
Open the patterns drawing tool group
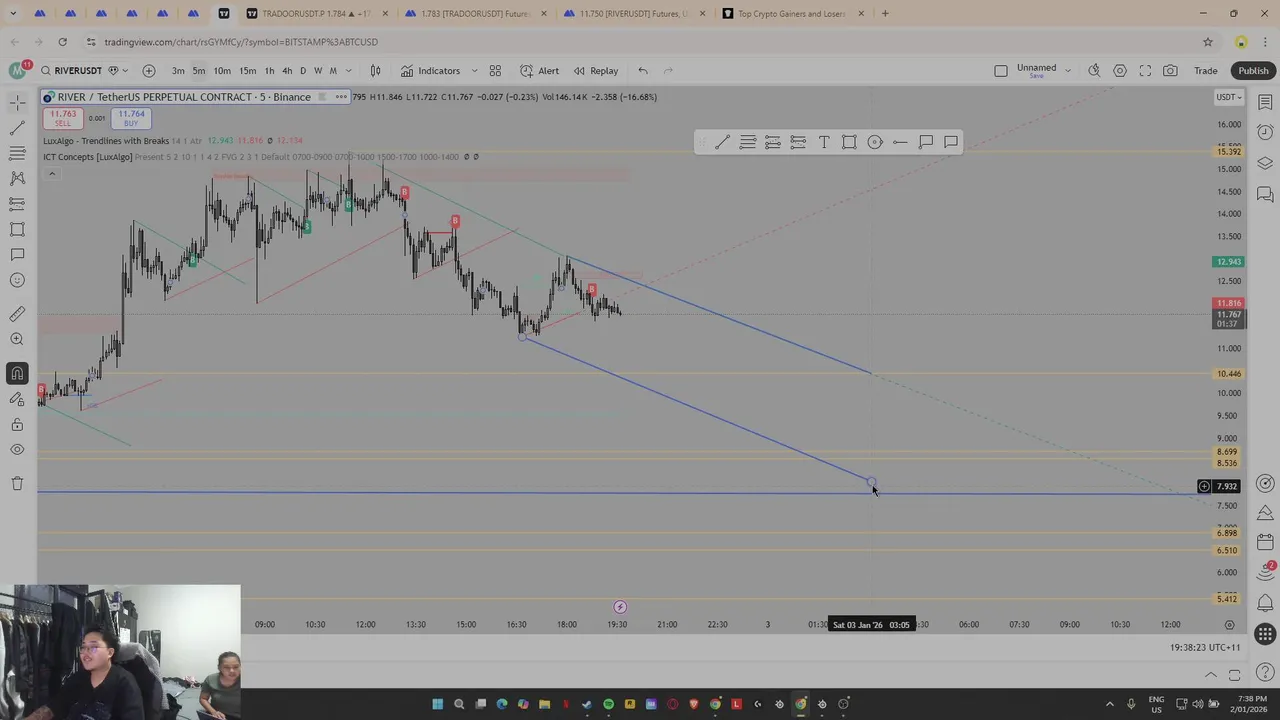pos(17,178)
